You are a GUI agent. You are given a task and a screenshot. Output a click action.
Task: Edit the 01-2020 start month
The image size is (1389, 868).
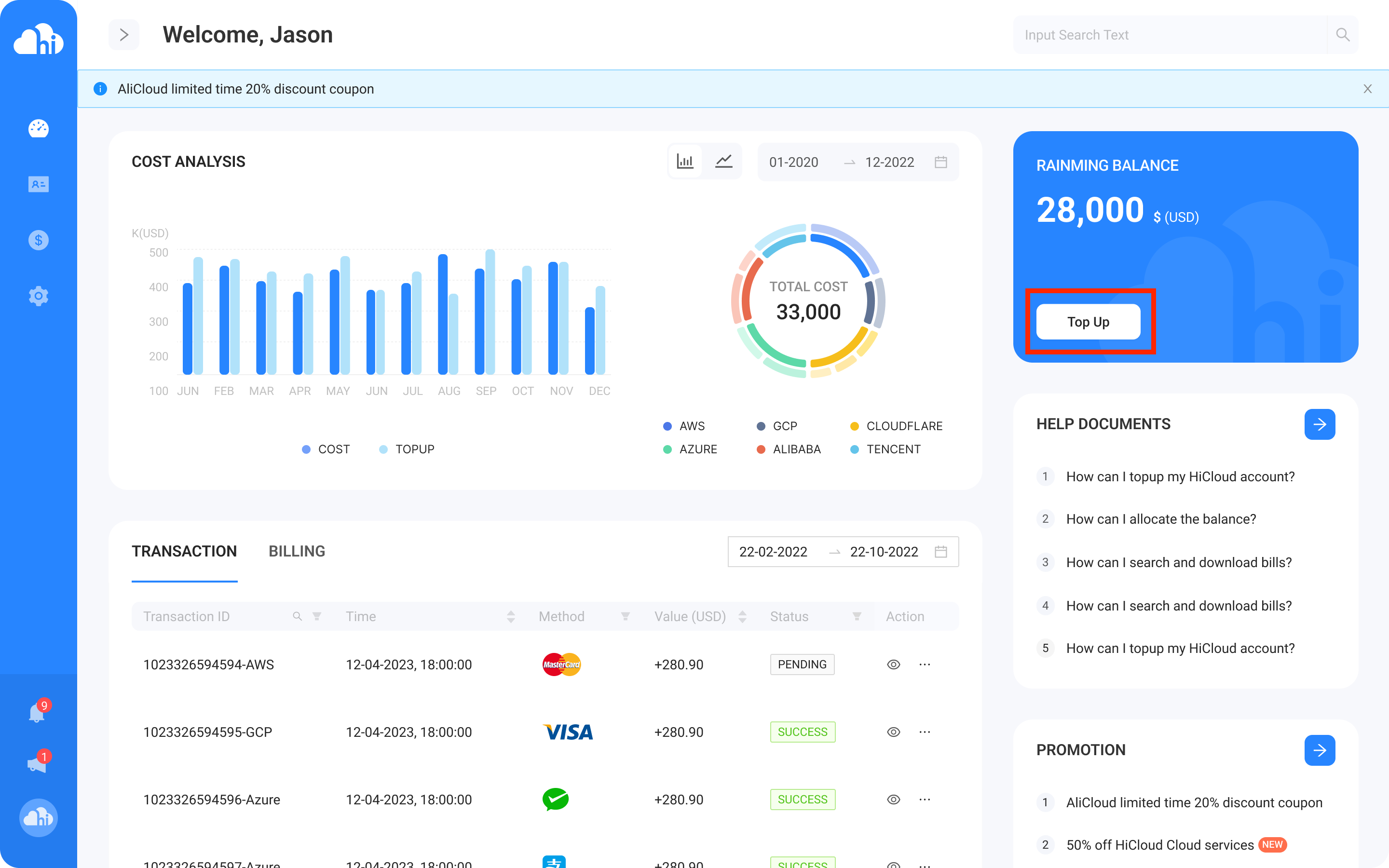(794, 163)
